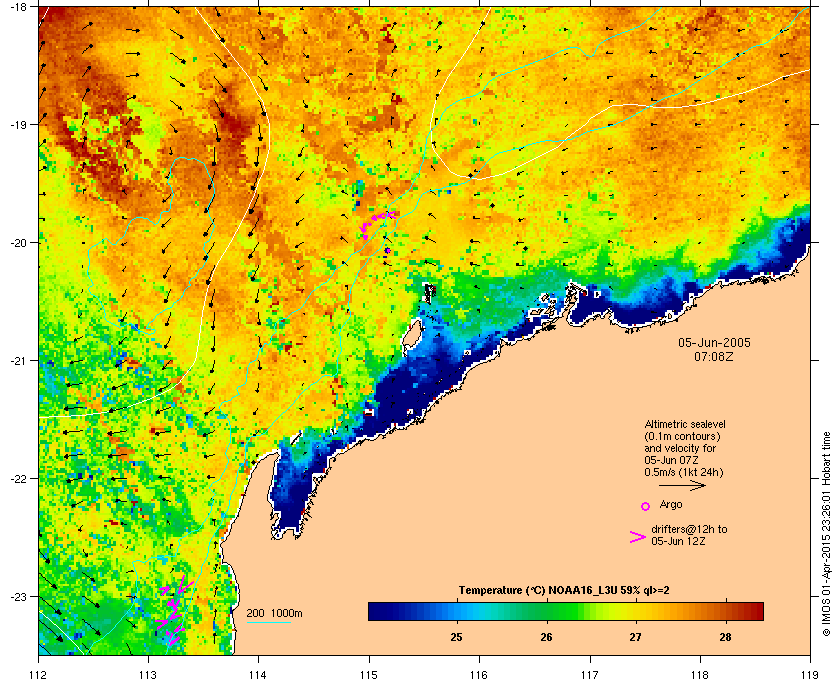Click the latitude axis label -23
The width and height of the screenshot is (840, 680).
tap(18, 596)
